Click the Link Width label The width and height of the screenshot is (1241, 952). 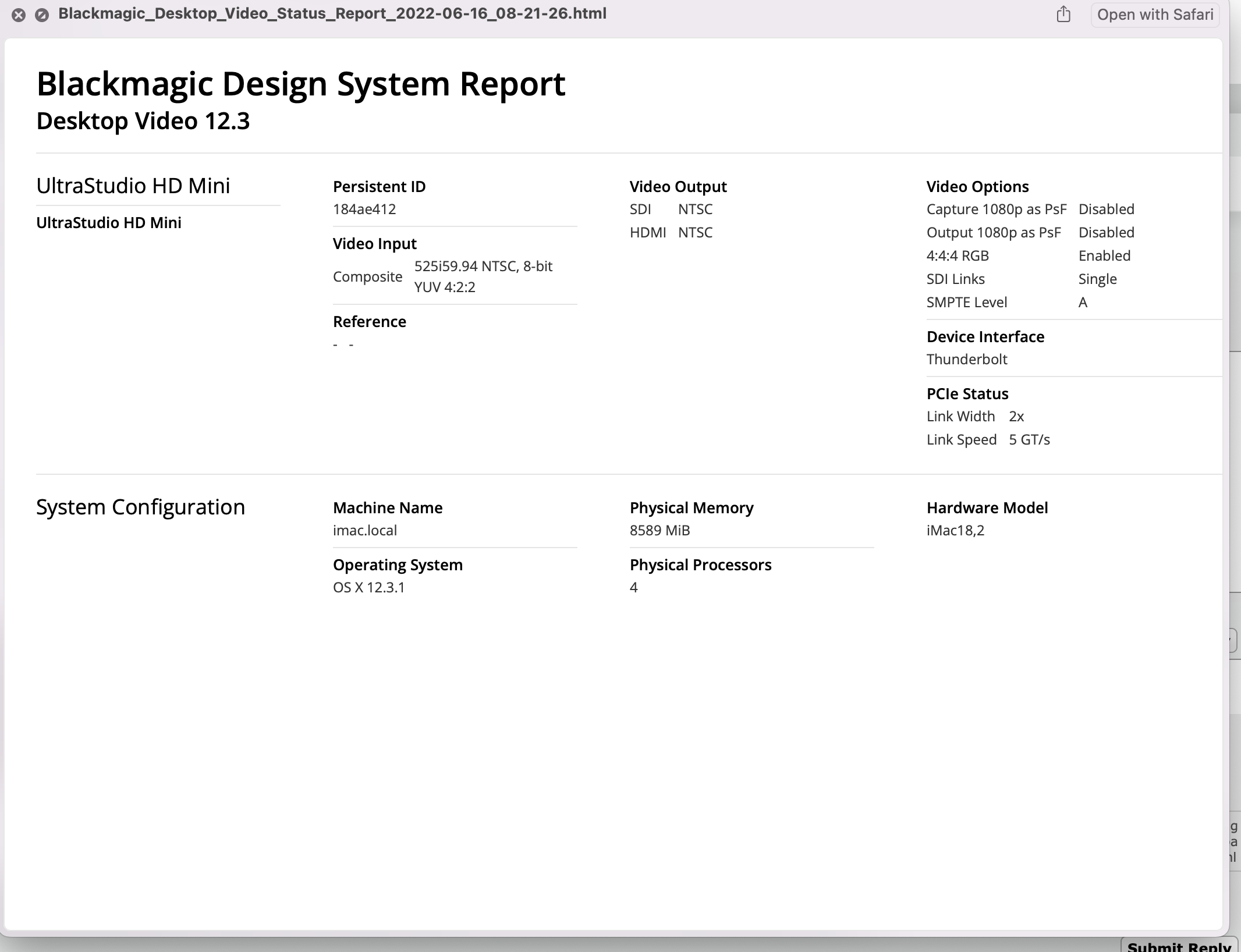961,417
